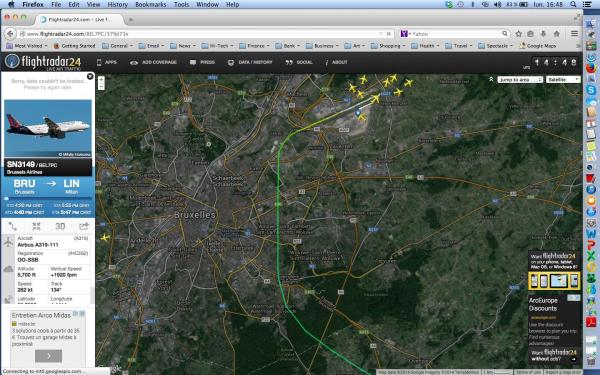The height and width of the screenshot is (375, 600).
Task: Expand the News bookmarks folder
Action: point(183,46)
